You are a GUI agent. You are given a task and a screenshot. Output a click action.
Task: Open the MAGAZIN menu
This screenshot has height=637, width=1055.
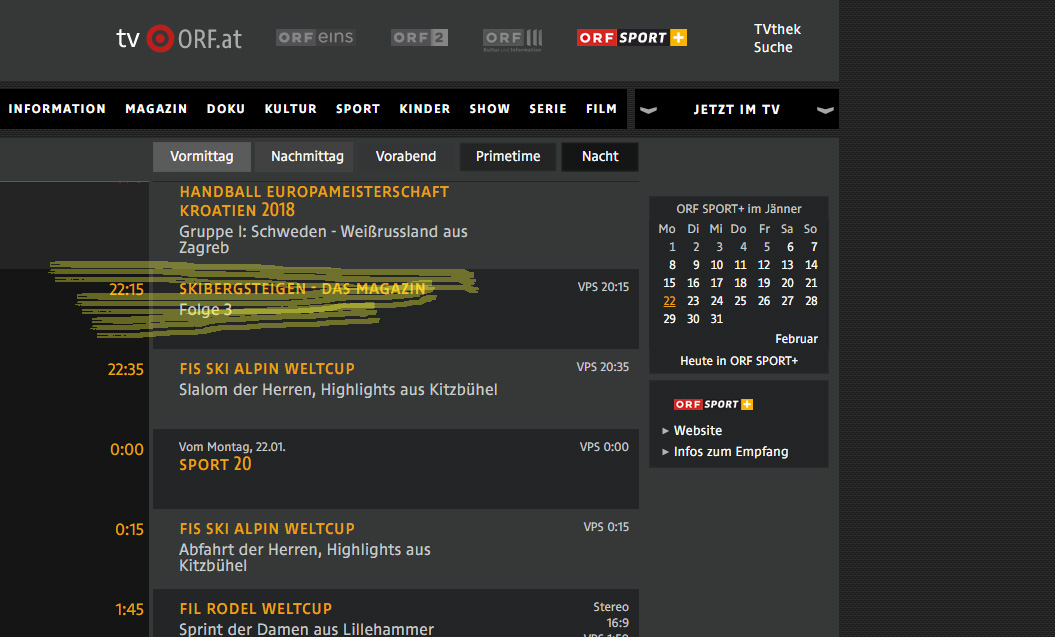pyautogui.click(x=156, y=109)
